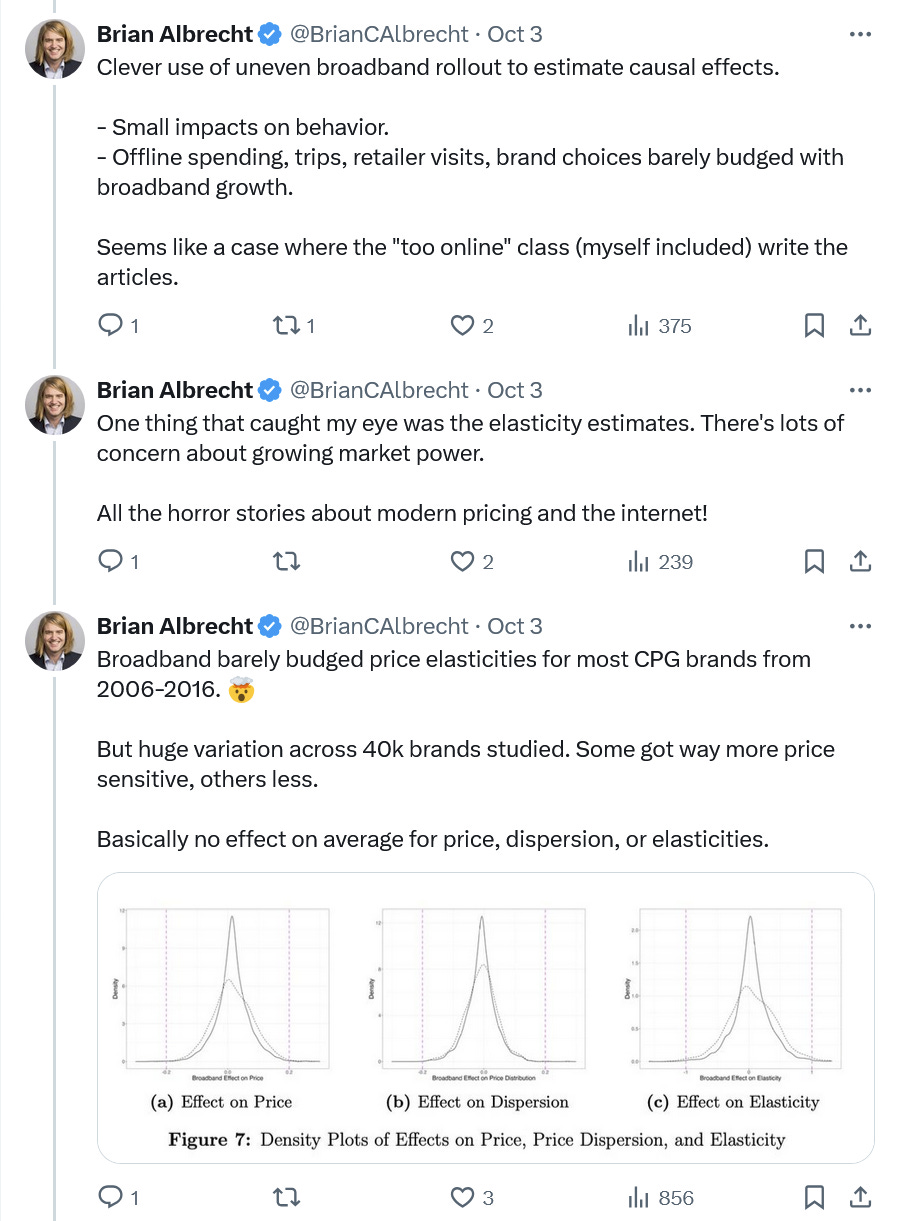Open the Figure 7 density plots image
Image resolution: width=898 pixels, height=1221 pixels.
pyautogui.click(x=485, y=1018)
